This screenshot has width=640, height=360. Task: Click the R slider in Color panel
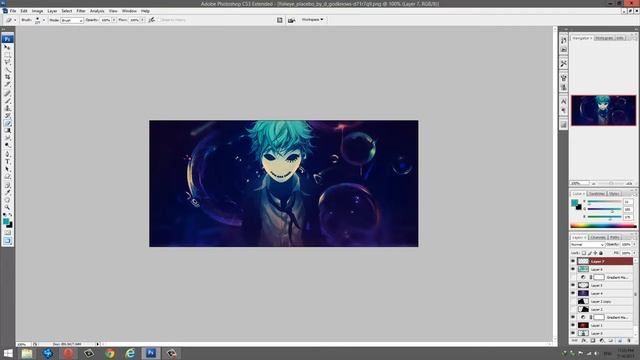point(604,202)
